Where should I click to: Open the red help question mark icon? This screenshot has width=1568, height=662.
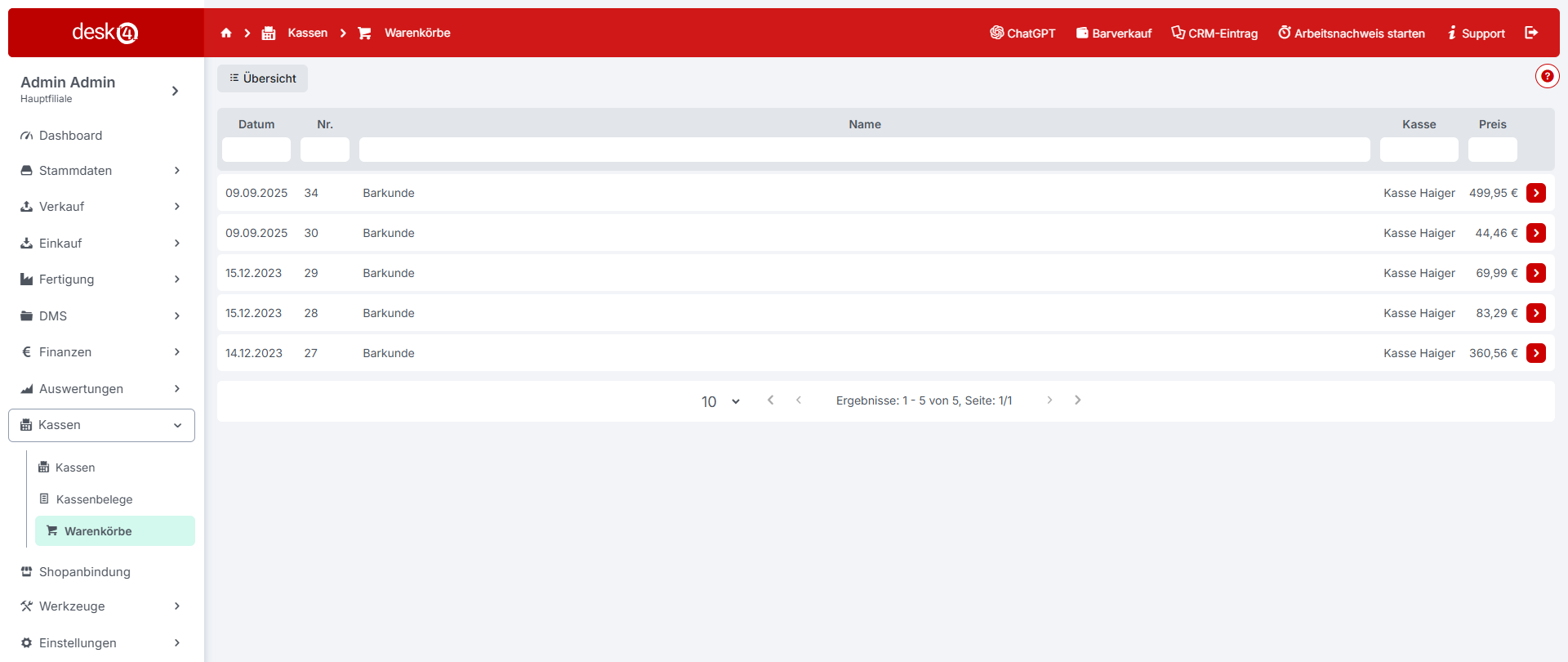click(x=1547, y=76)
